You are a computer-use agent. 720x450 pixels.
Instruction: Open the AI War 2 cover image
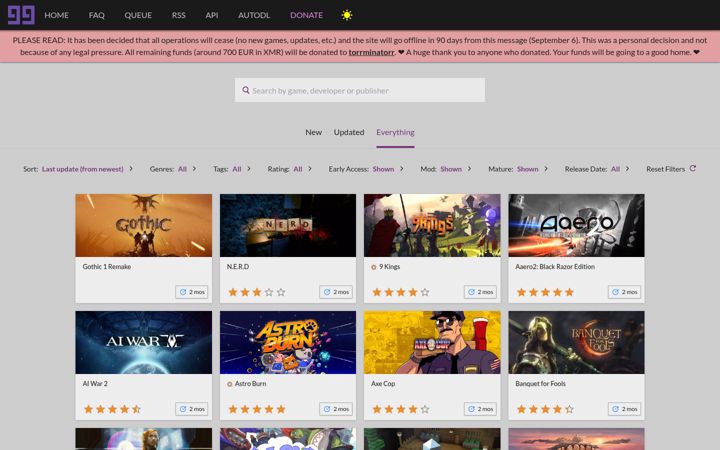(144, 343)
